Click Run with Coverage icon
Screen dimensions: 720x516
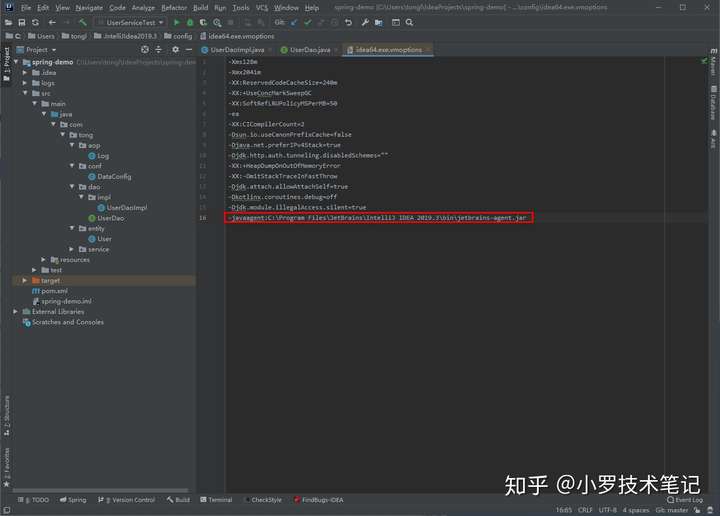[x=203, y=22]
